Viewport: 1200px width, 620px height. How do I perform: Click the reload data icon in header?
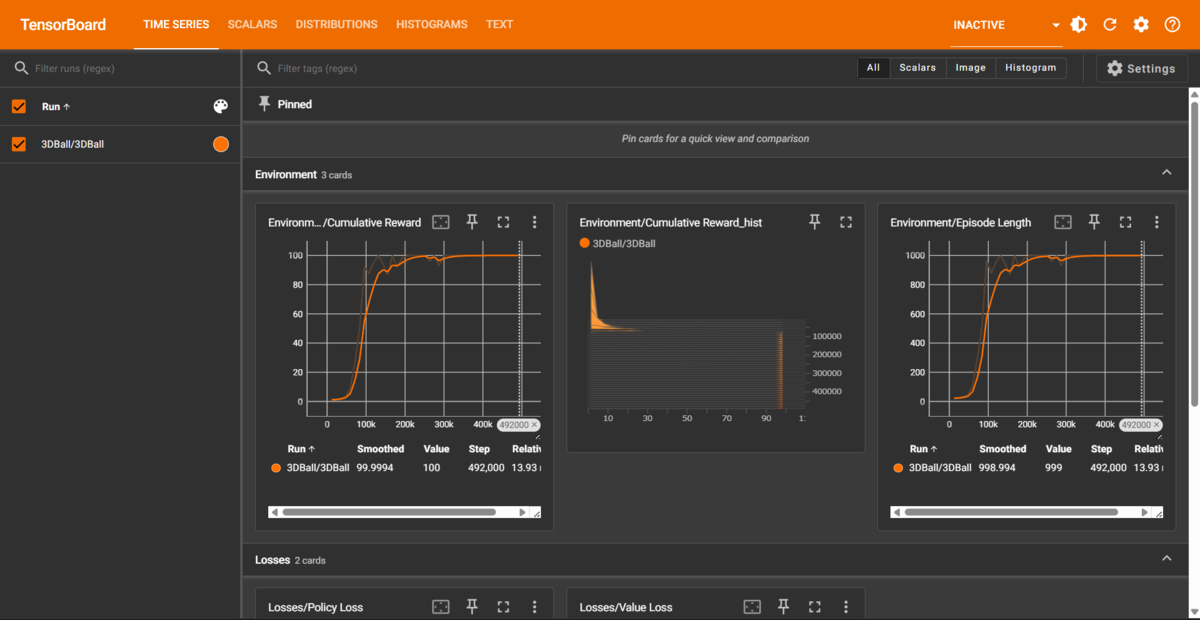pyautogui.click(x=1109, y=25)
